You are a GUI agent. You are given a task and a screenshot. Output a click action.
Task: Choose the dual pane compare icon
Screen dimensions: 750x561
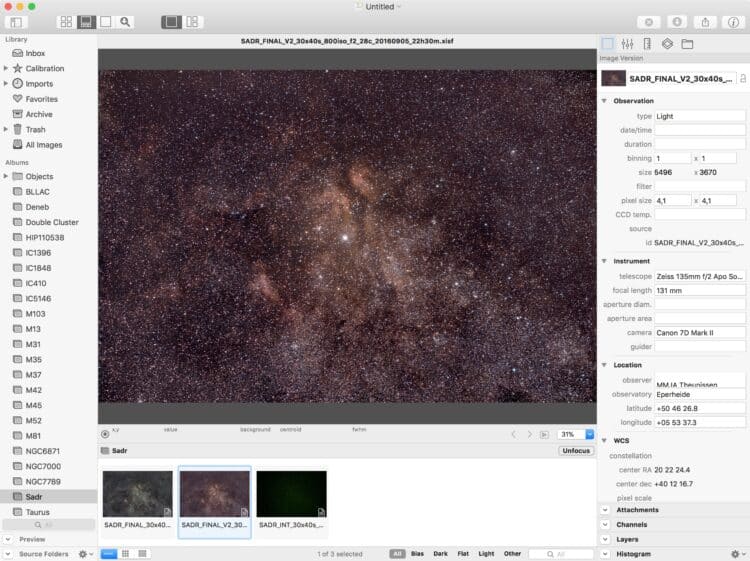pyautogui.click(x=192, y=22)
